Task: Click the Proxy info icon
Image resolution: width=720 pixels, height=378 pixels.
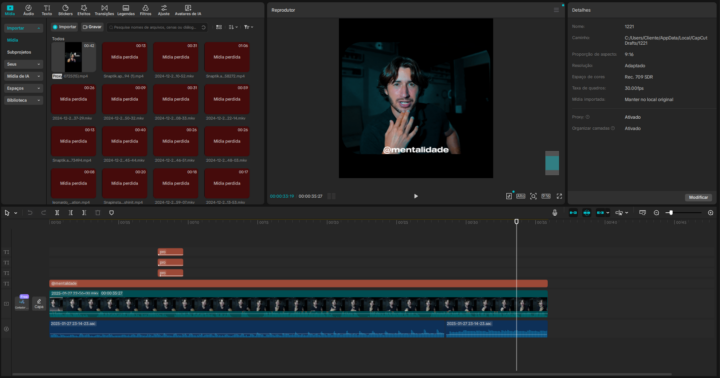Action: point(588,117)
